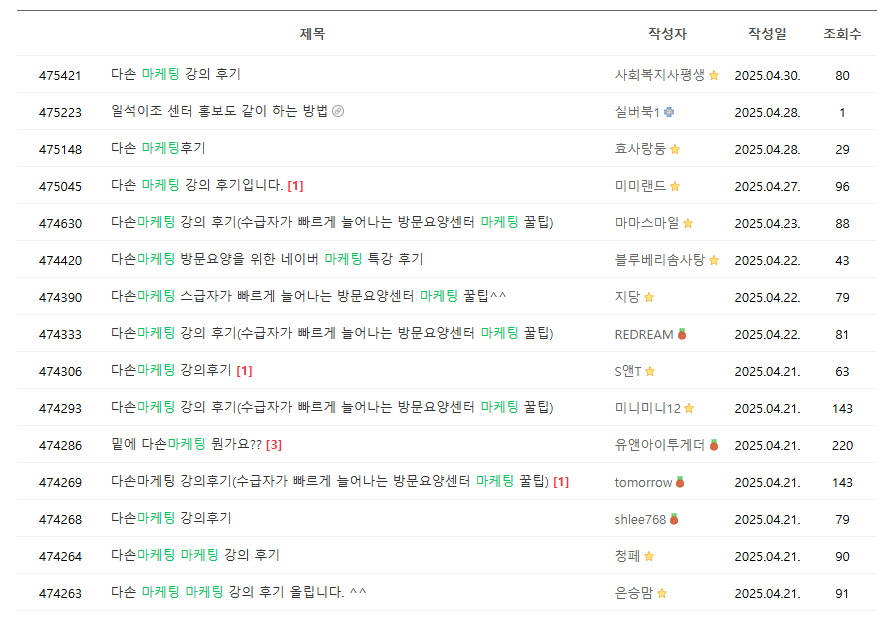This screenshot has height=633, width=881.
Task: Click the level icon next to tomorrow
Action: coord(680,482)
